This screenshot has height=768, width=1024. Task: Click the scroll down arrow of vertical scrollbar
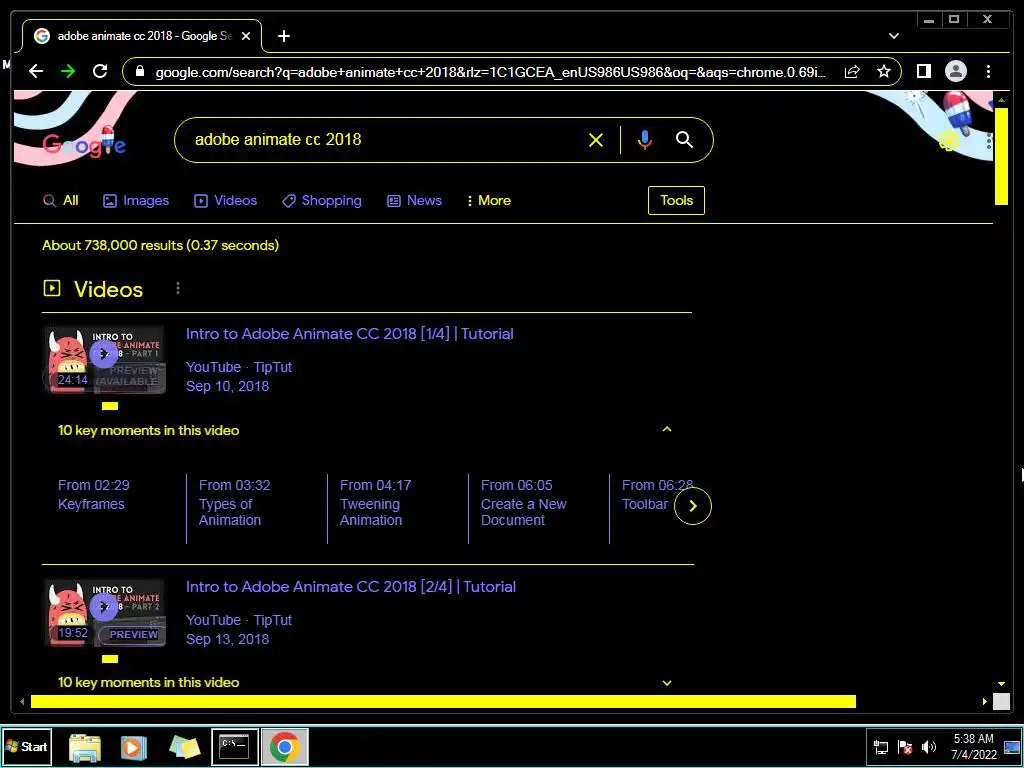point(1001,684)
